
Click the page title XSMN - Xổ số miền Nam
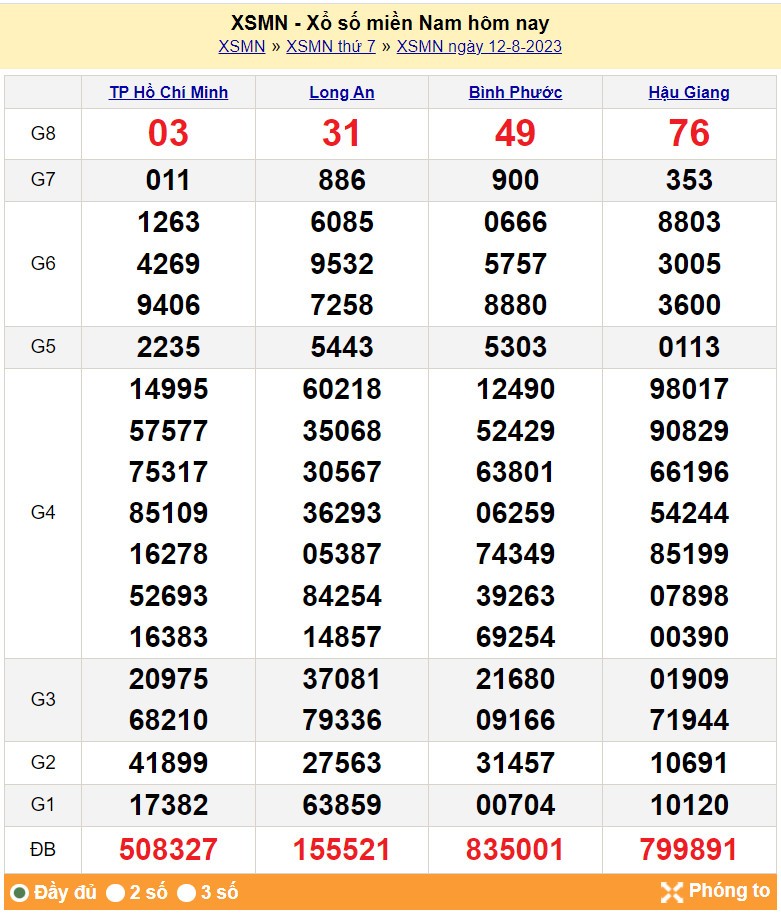(390, 23)
